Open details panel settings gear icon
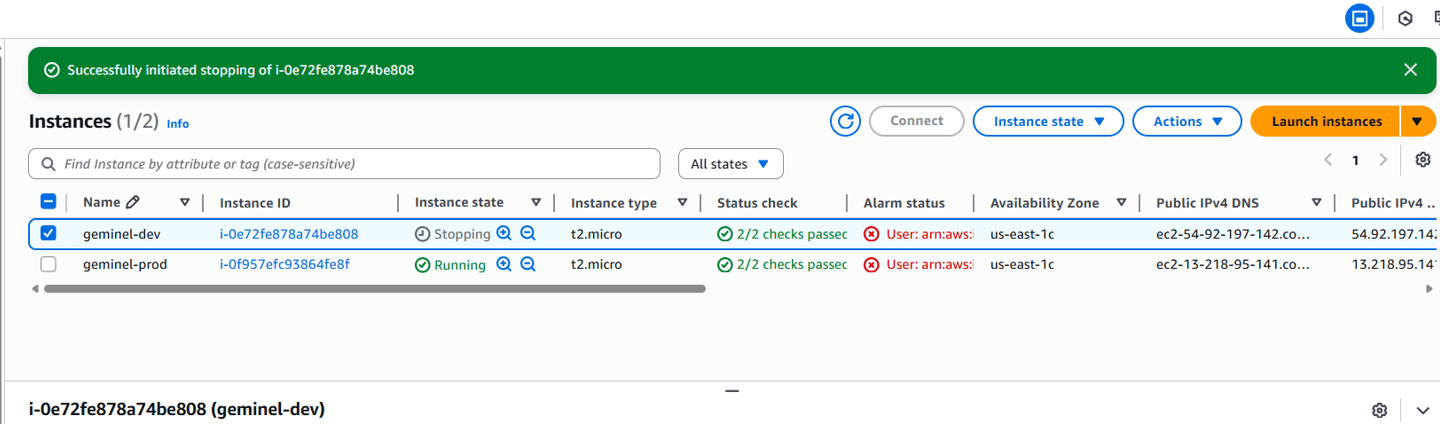 coord(1380,410)
